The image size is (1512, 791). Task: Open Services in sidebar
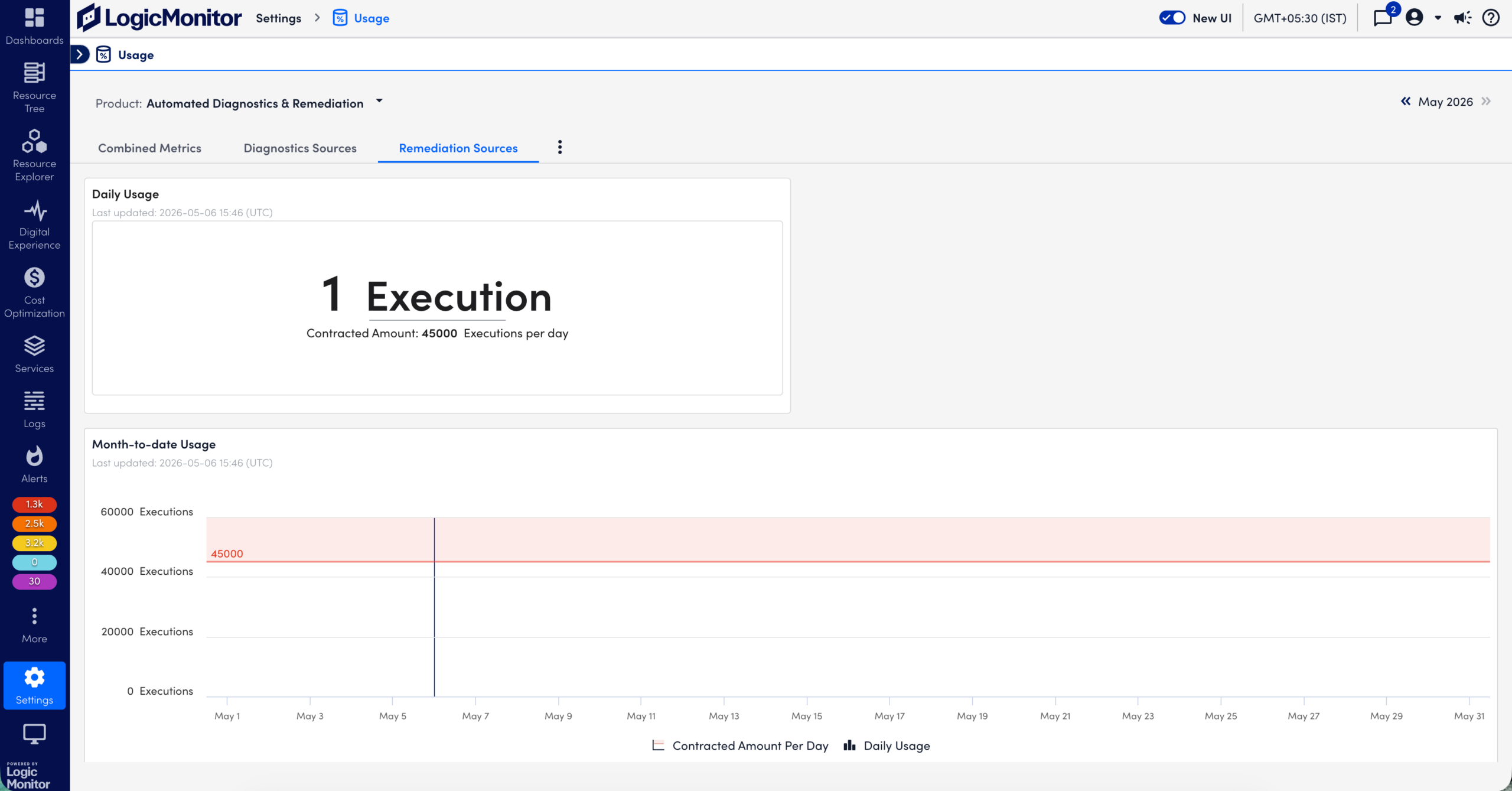point(34,354)
